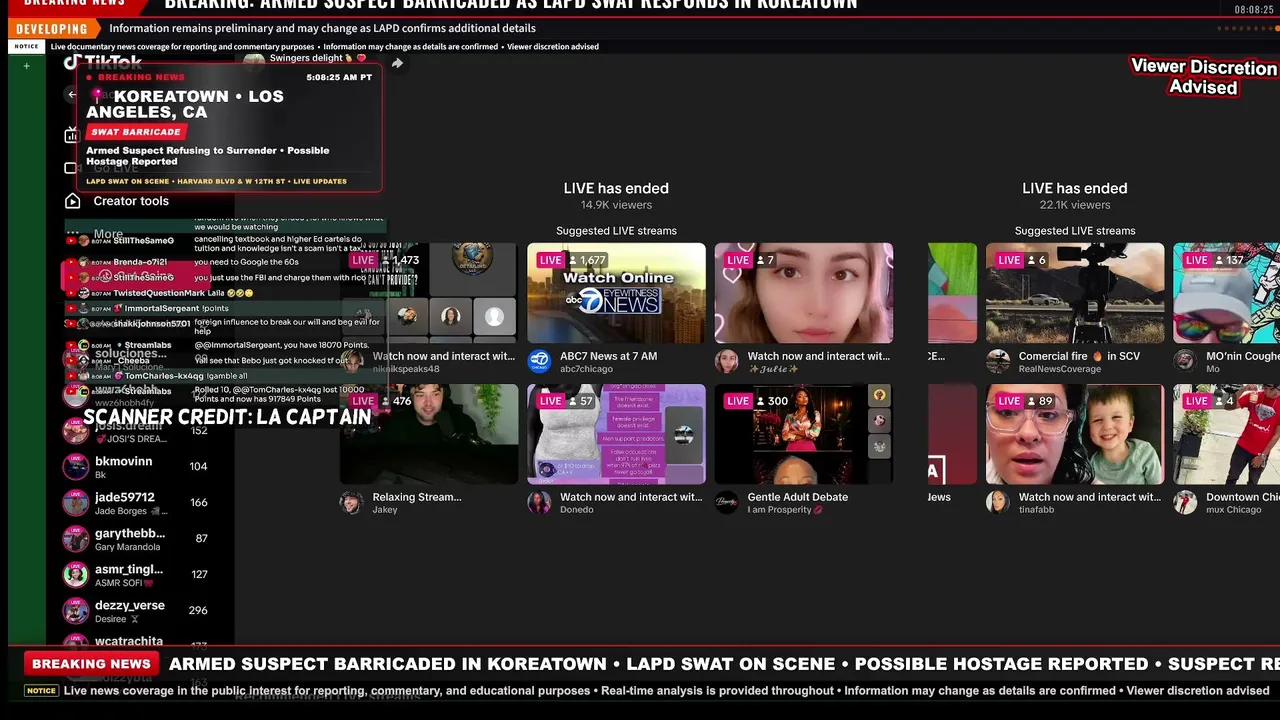The height and width of the screenshot is (720, 1280).
Task: Open the Comercial fire in SCV thumbnail
Action: point(1075,293)
